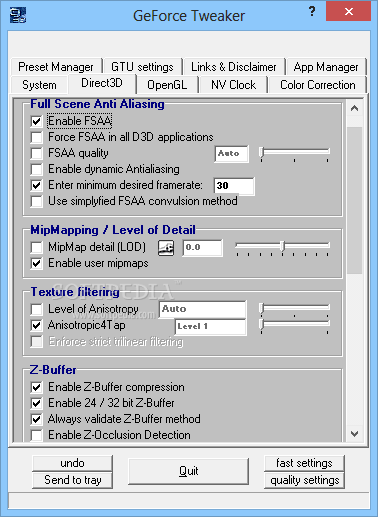378x517 pixels.
Task: Open the Preset Manager tab
Action: pyautogui.click(x=56, y=67)
